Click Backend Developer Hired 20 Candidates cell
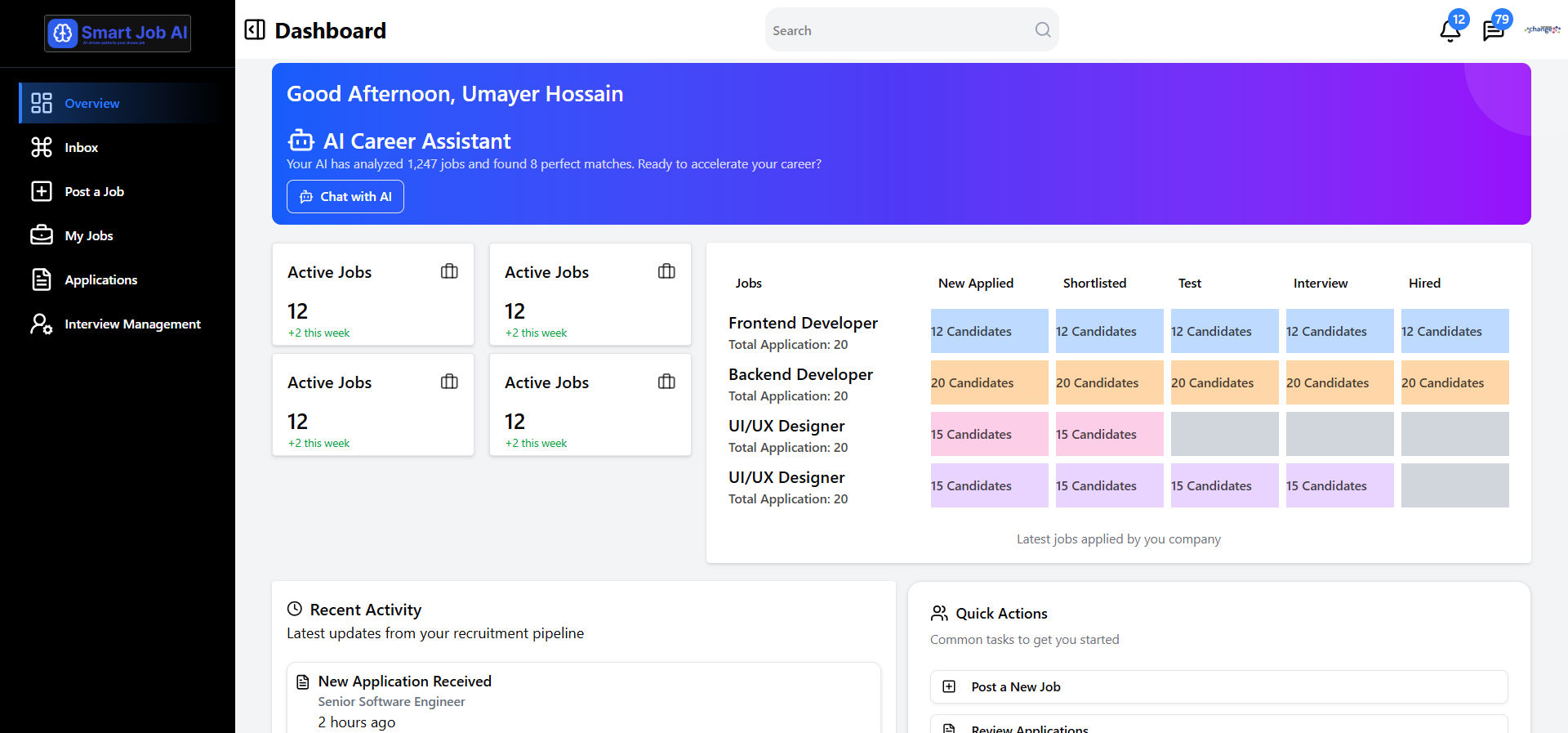Viewport: 1568px width, 733px height. tap(1455, 382)
